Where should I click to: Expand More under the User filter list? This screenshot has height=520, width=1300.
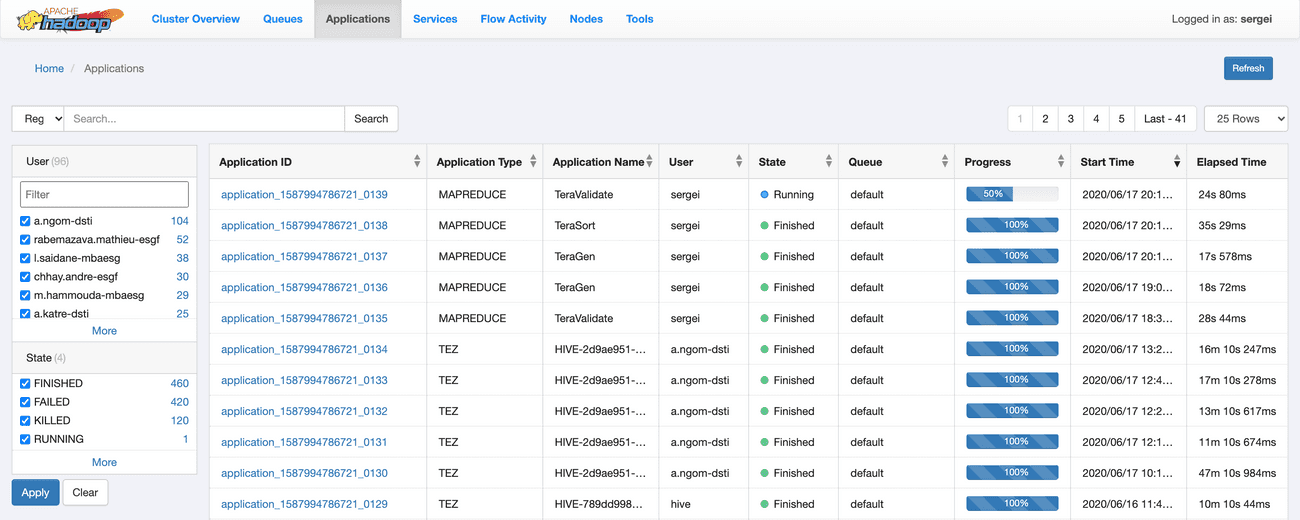pos(104,331)
